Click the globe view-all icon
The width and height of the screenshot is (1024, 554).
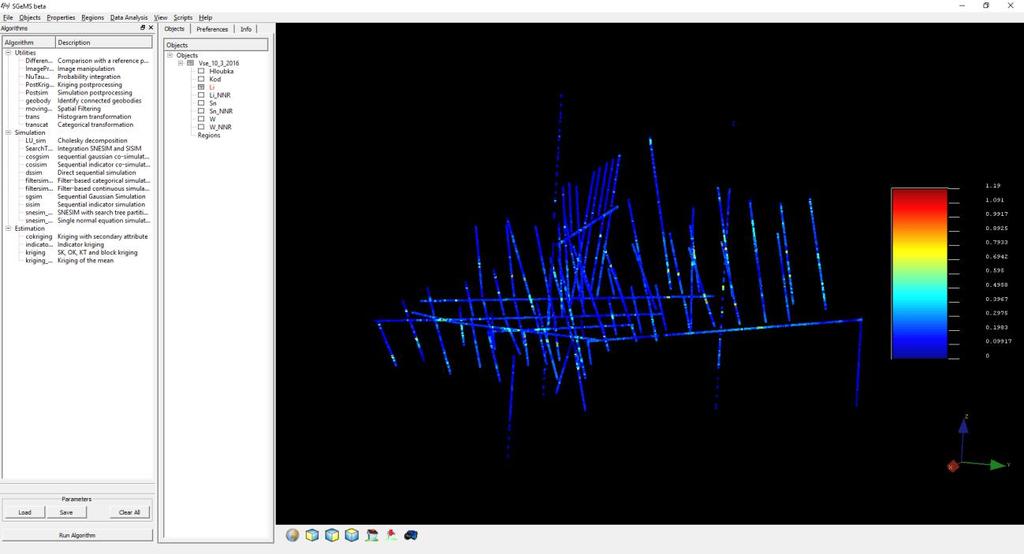[x=293, y=535]
